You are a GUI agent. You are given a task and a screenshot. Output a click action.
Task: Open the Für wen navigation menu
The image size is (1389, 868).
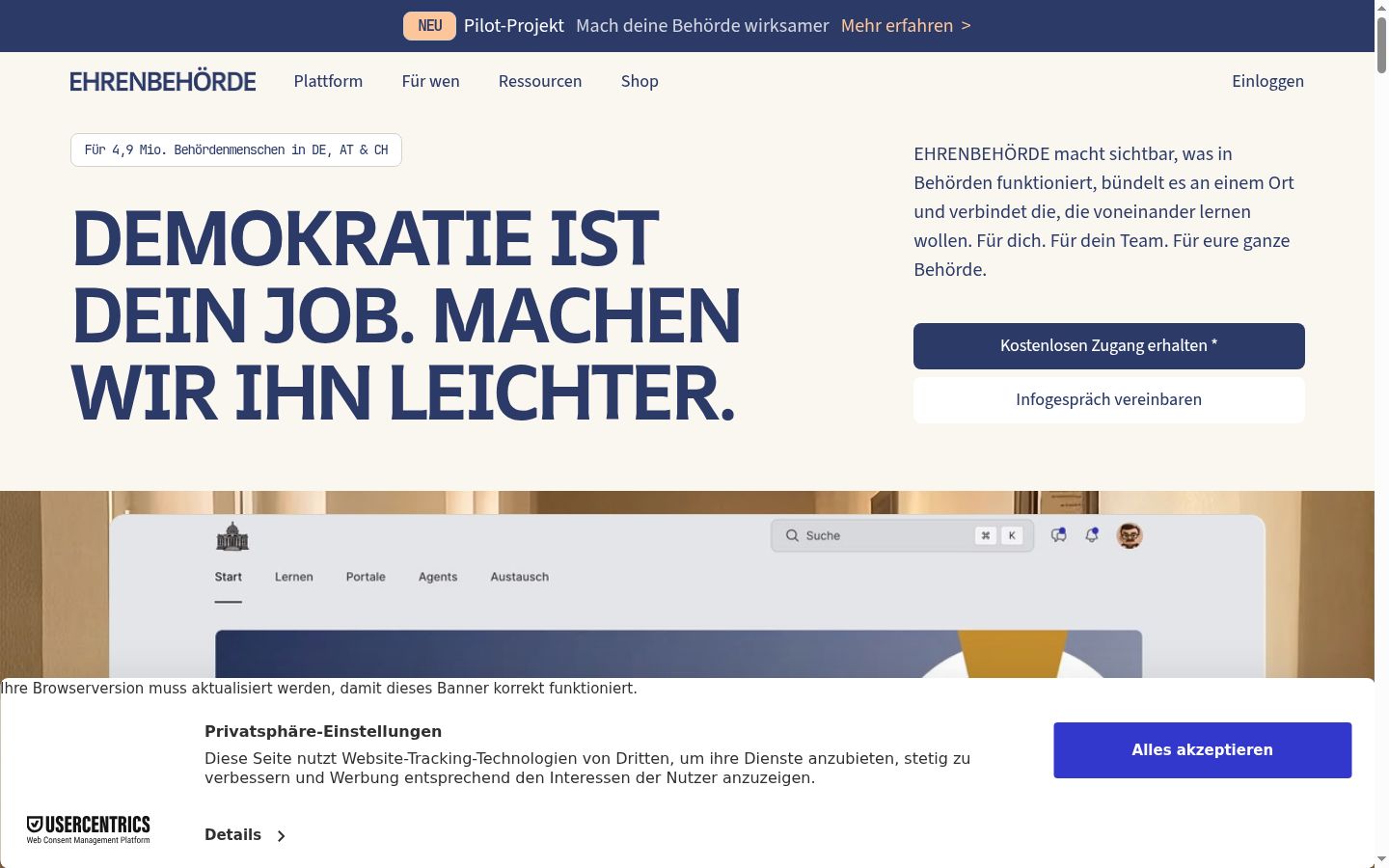point(430,81)
